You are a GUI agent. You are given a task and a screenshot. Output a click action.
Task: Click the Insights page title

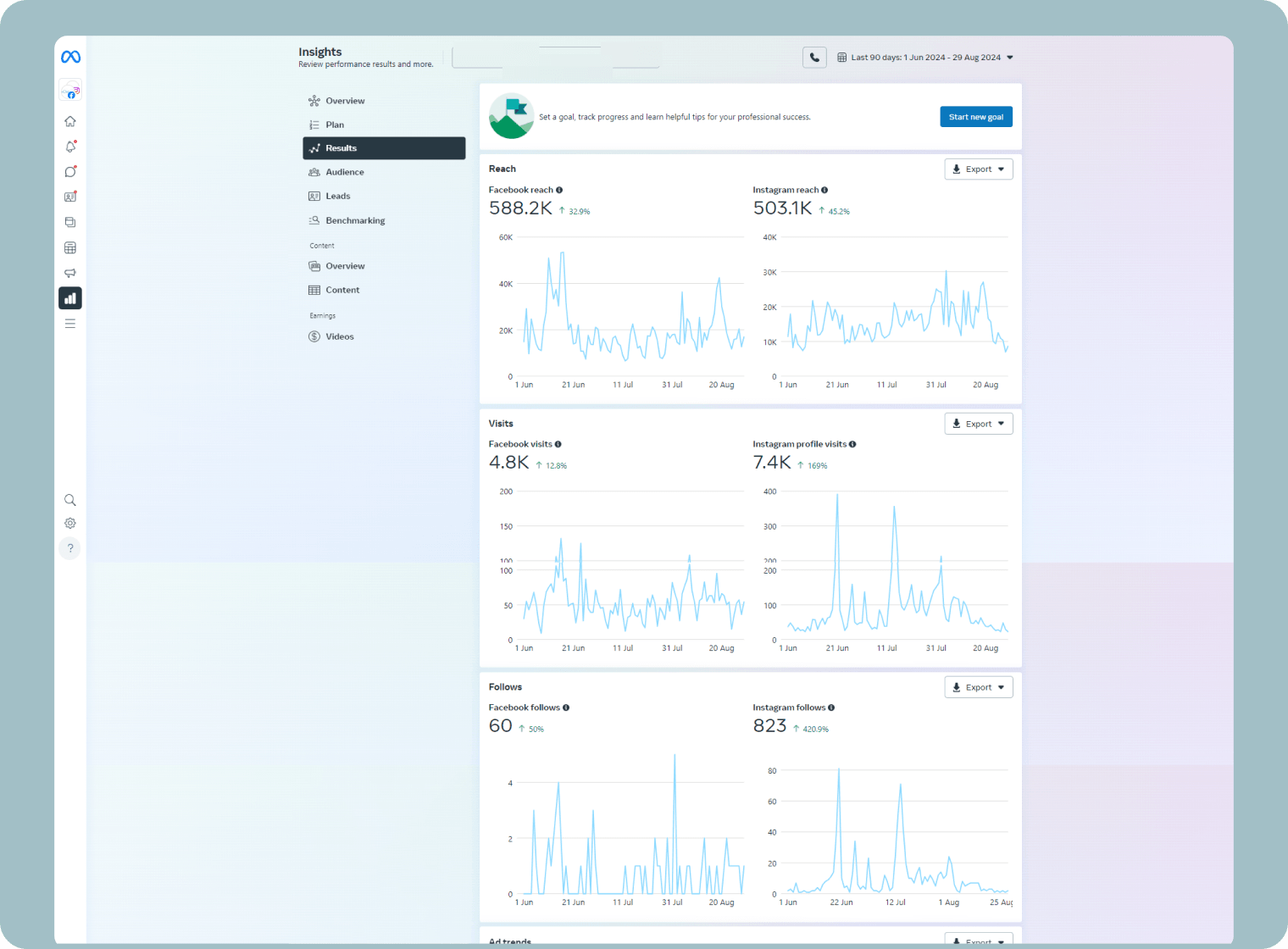[320, 52]
